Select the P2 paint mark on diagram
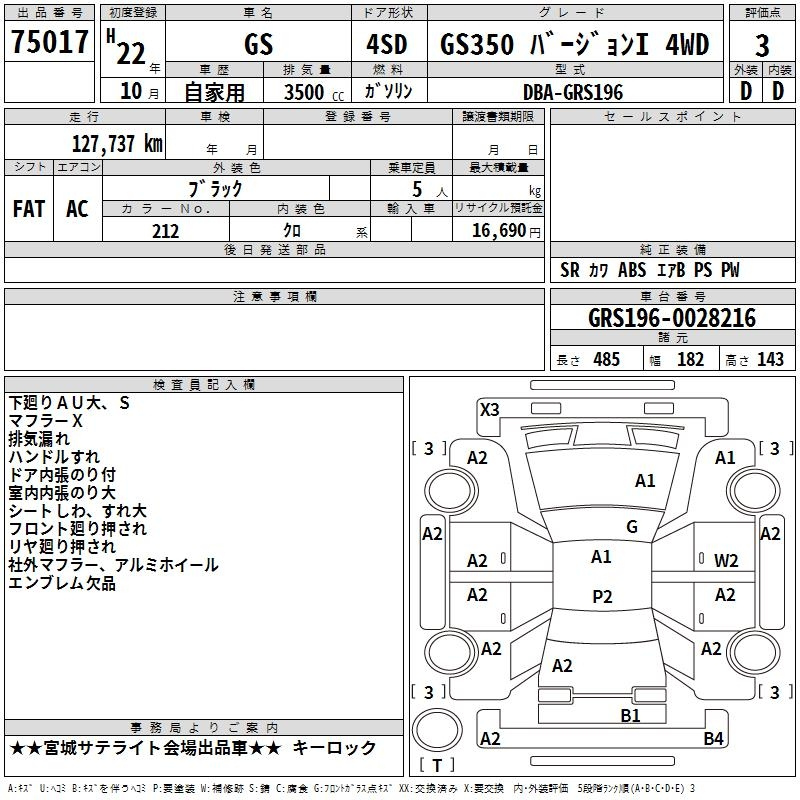Image resolution: width=800 pixels, height=800 pixels. pyautogui.click(x=601, y=597)
